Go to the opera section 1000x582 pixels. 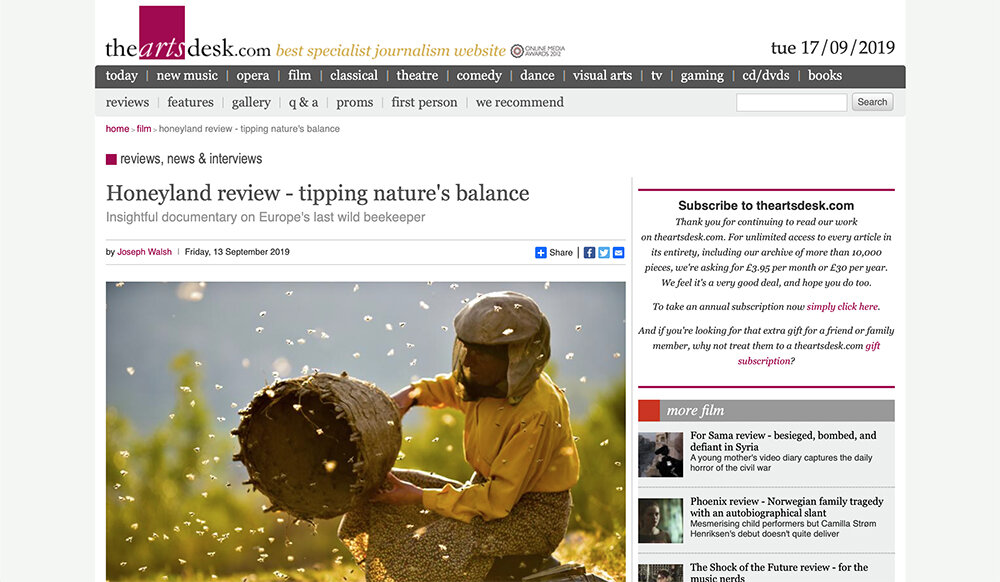click(x=253, y=76)
